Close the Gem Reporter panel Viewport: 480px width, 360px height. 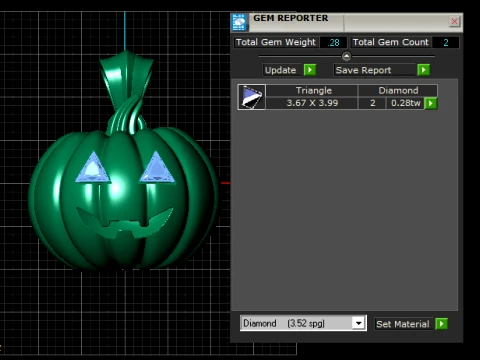coord(454,22)
